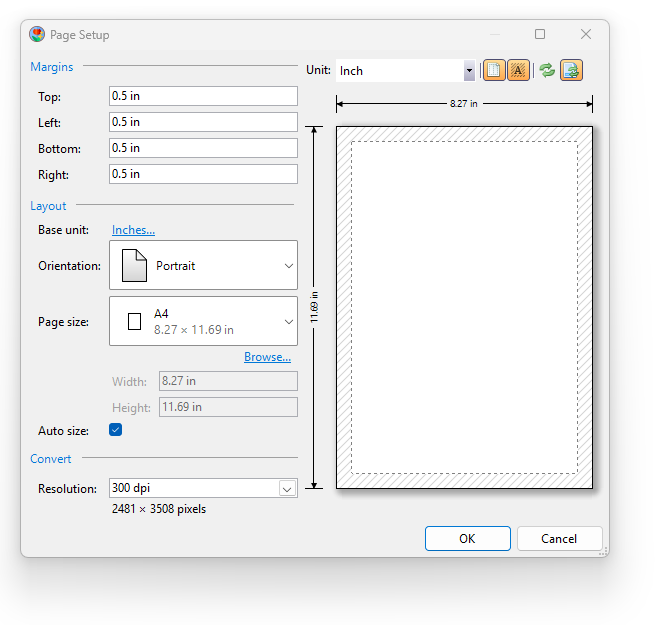Click the 8.27 in width dimension label

pos(464,104)
